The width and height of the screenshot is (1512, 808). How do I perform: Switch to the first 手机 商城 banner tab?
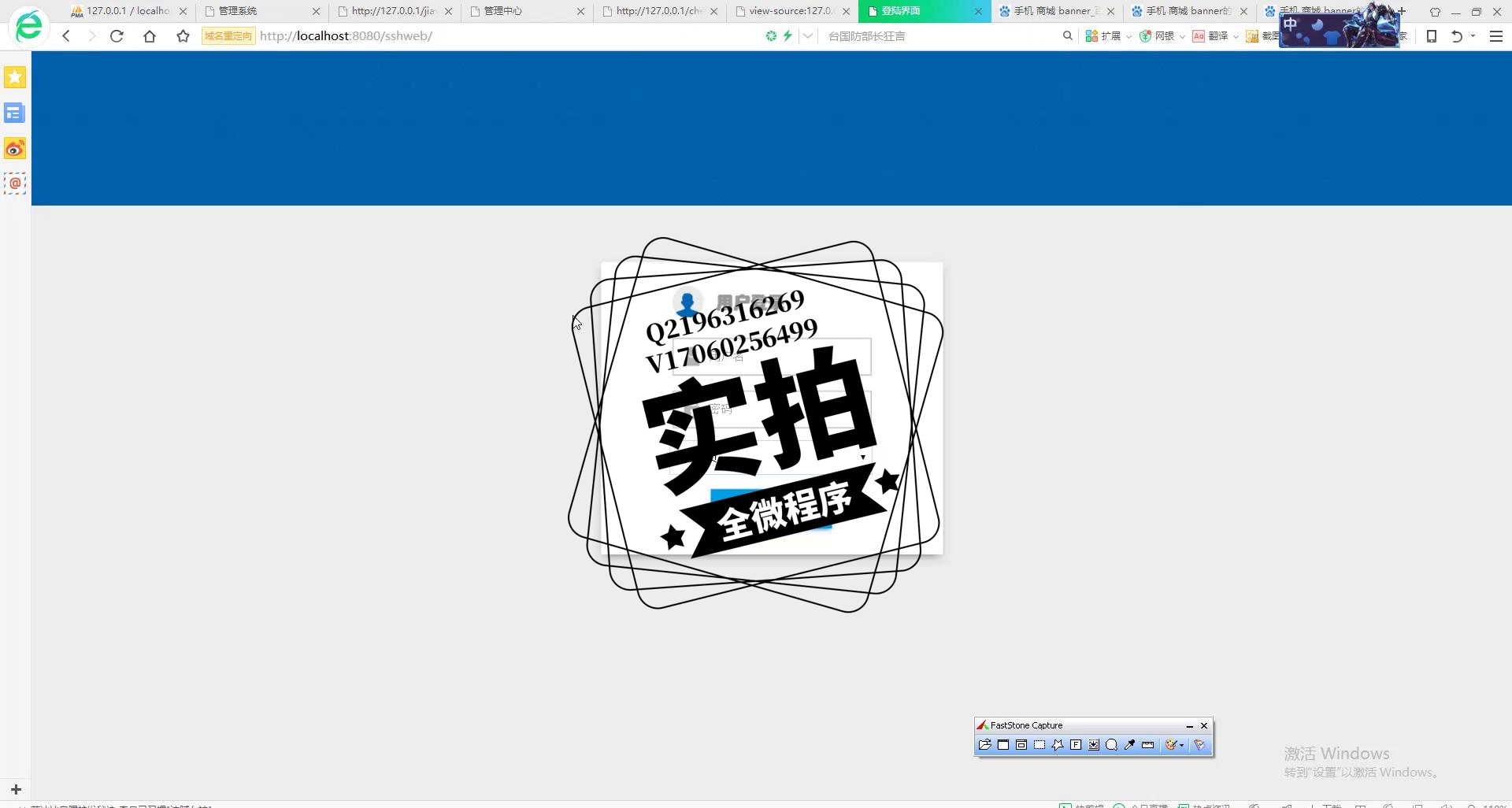click(x=1056, y=11)
